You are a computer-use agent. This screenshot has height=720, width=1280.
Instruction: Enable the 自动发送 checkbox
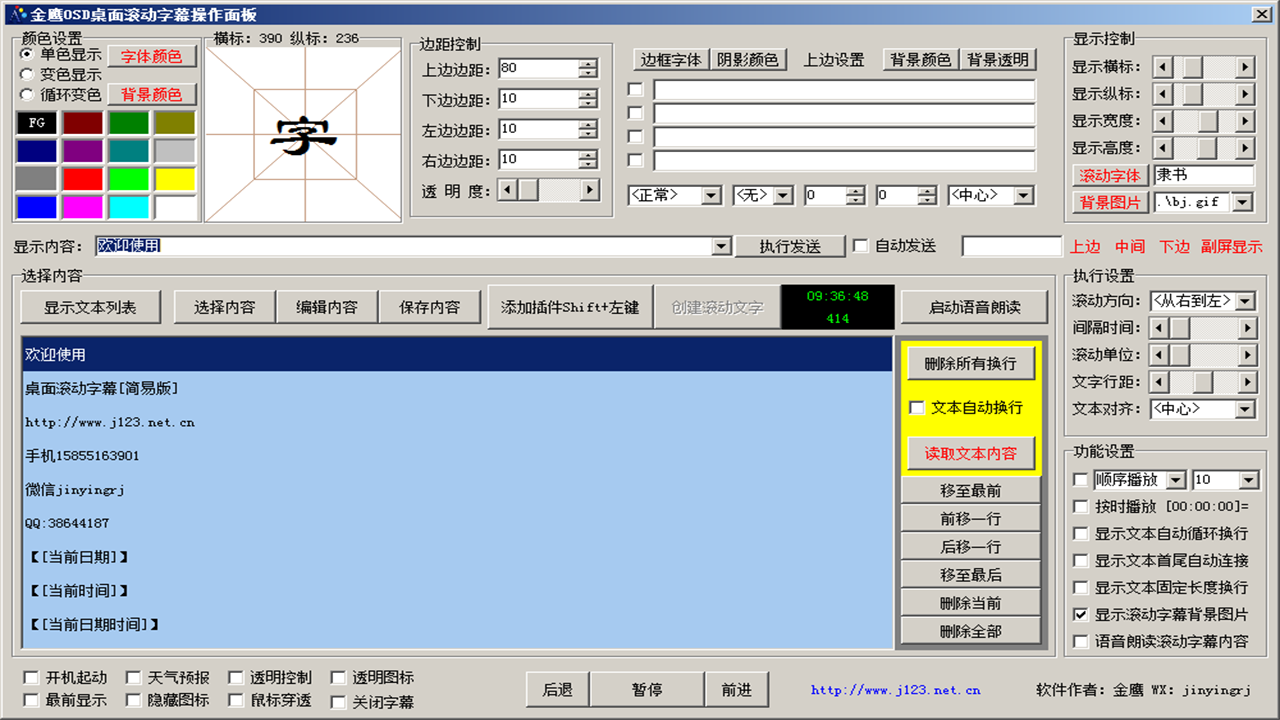coord(858,246)
